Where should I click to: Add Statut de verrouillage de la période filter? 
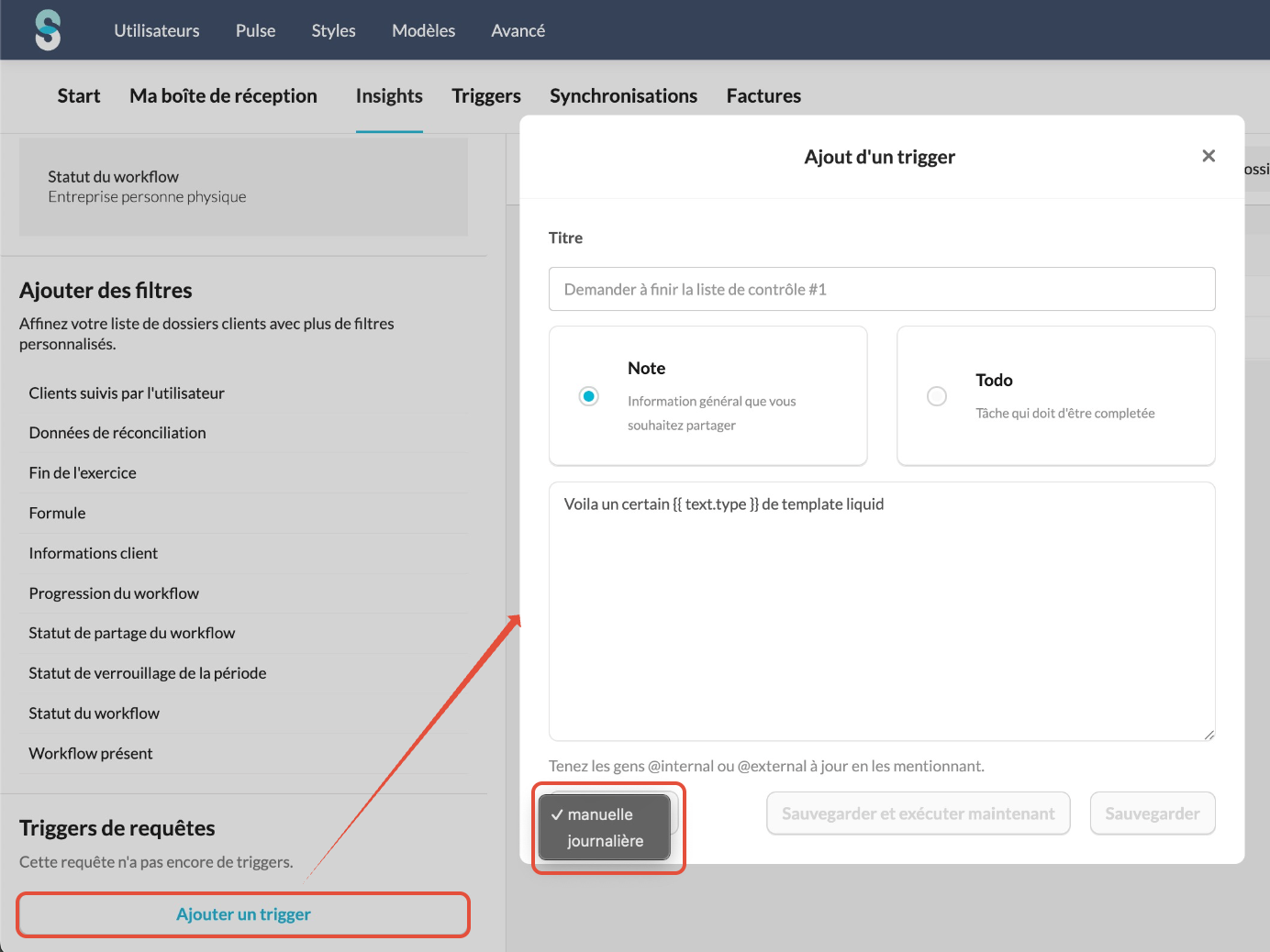point(244,673)
